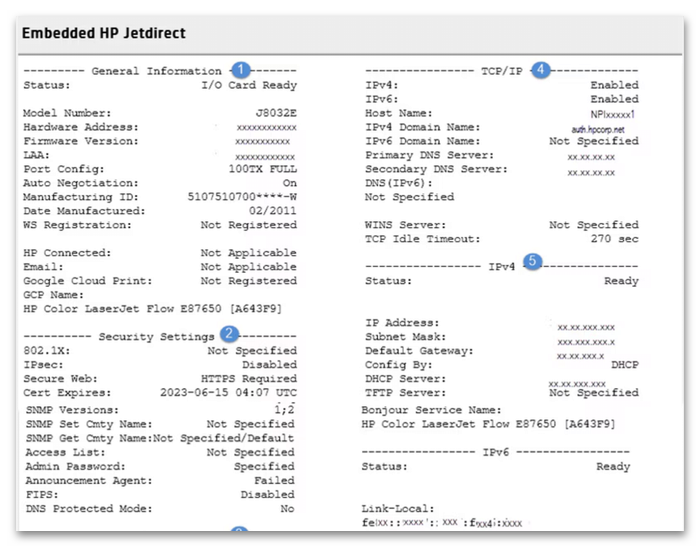Click the cert expiry "2023-06-15 04:07 UTC"

click(x=228, y=393)
